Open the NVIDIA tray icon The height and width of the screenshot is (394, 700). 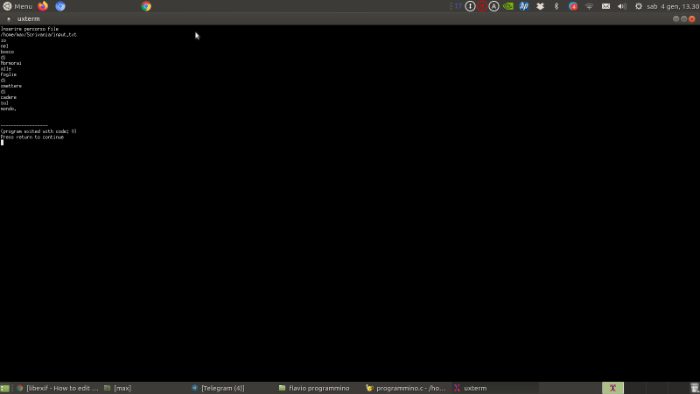point(508,6)
